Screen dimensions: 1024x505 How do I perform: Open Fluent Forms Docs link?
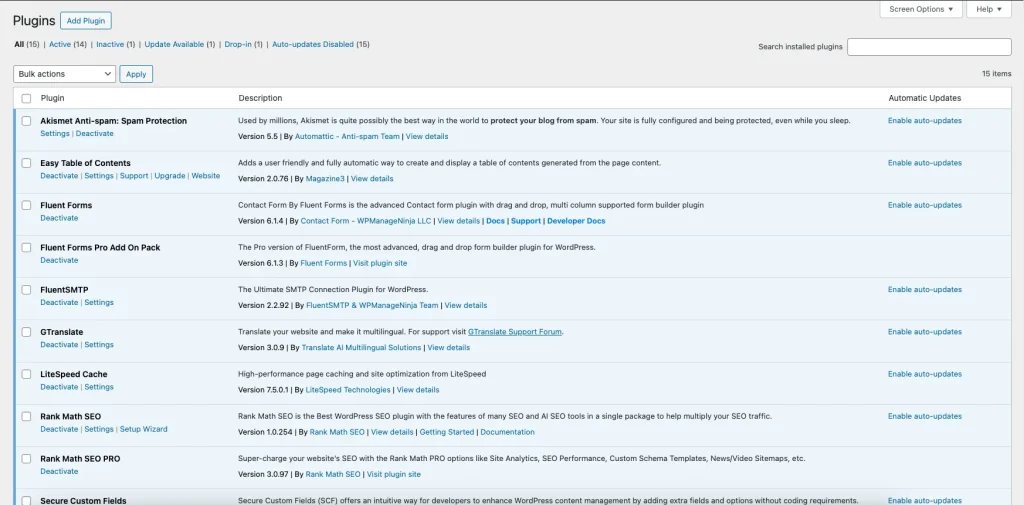(x=496, y=221)
